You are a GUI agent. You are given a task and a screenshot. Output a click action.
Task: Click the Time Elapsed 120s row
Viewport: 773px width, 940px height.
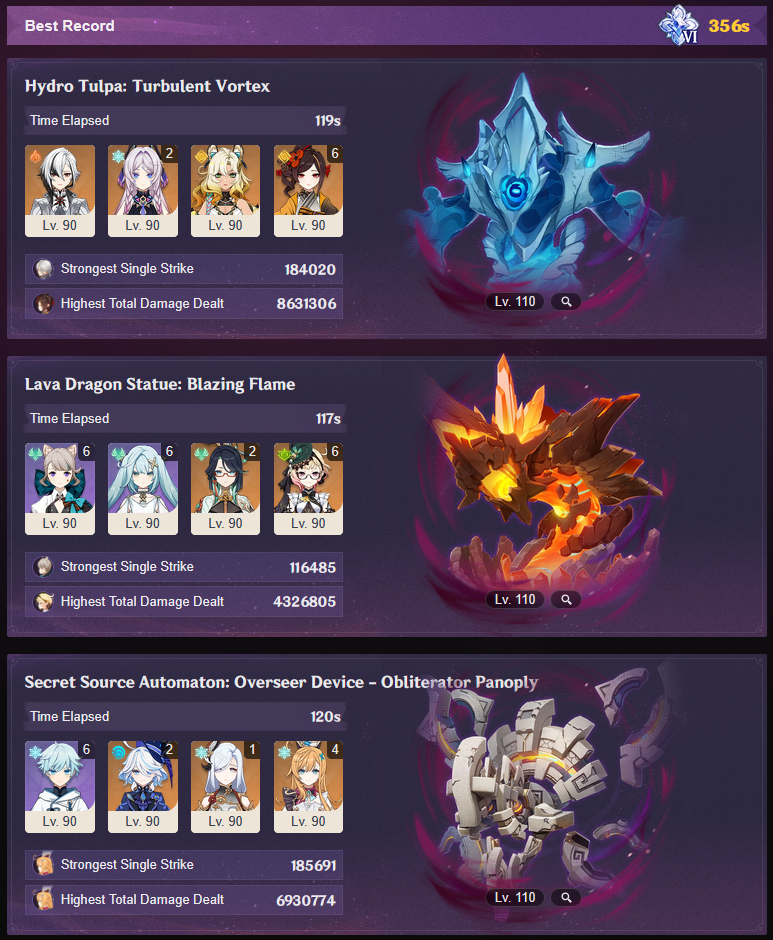[x=185, y=716]
